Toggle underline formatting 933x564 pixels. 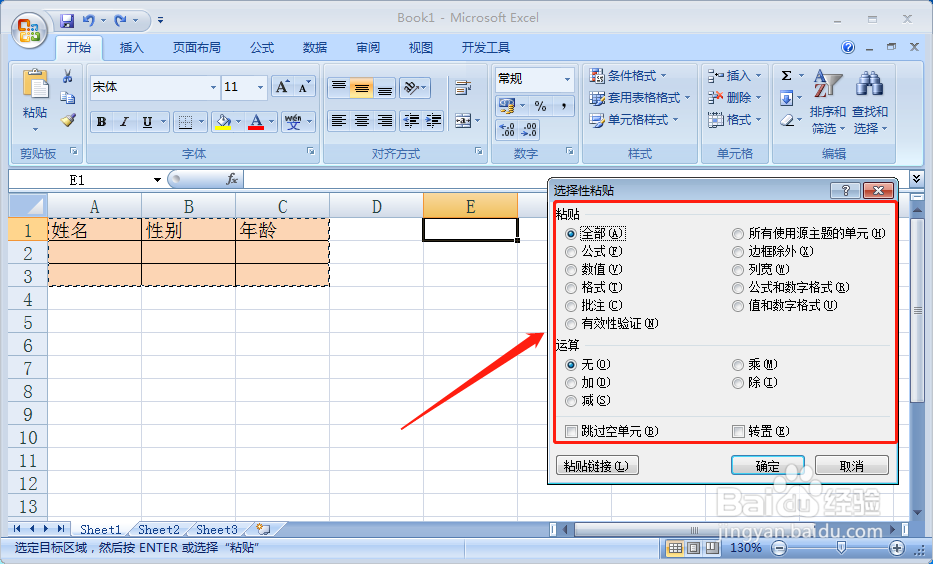(147, 122)
